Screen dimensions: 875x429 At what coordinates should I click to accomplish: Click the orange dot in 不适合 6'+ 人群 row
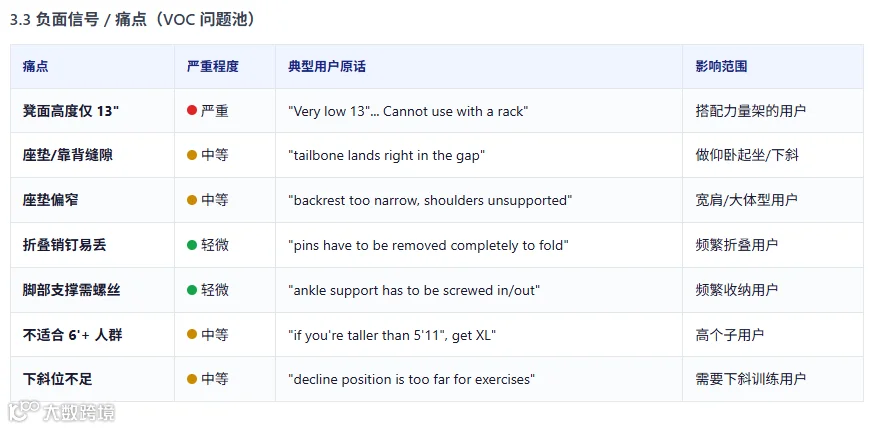[192, 334]
